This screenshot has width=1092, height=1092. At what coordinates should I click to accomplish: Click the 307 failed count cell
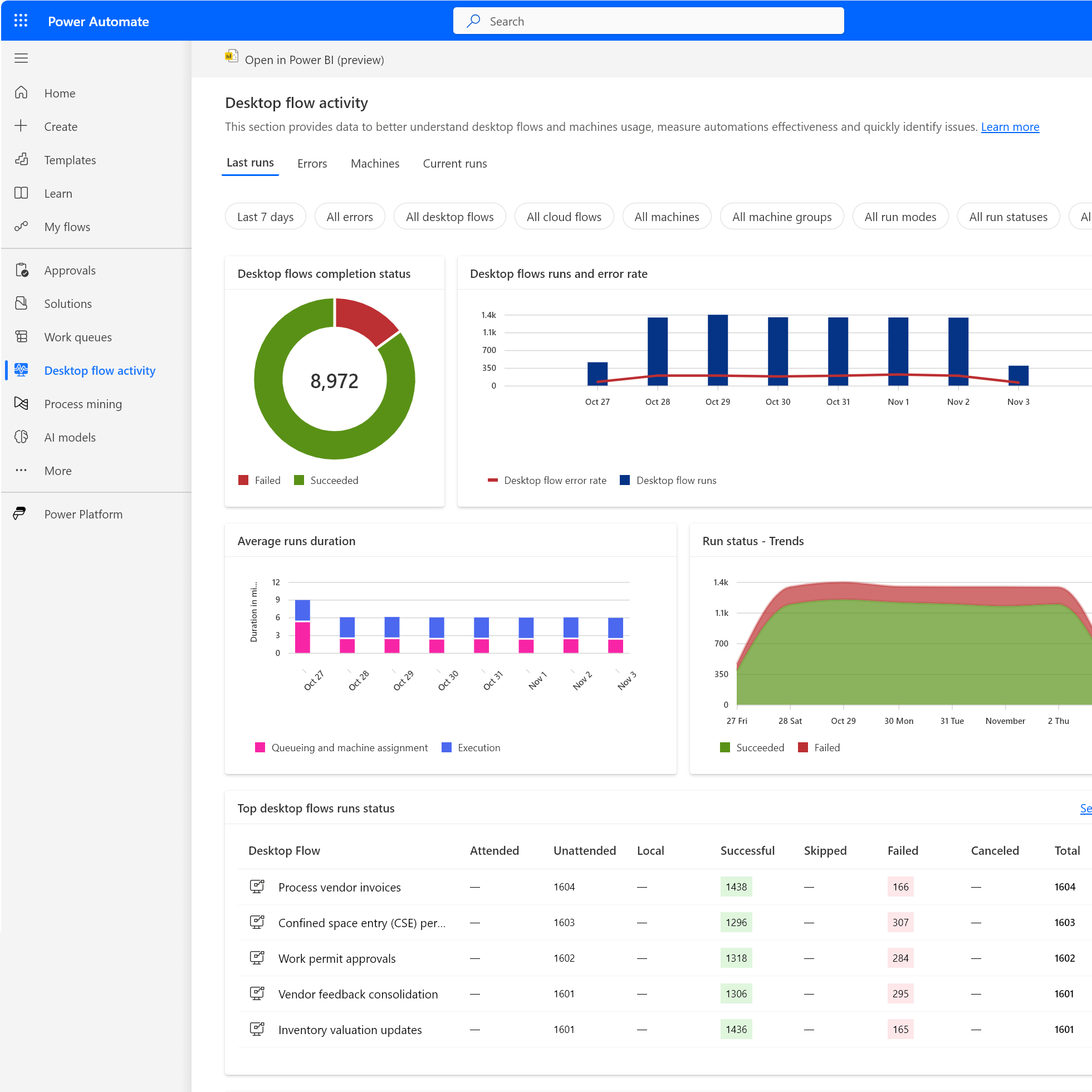[900, 922]
